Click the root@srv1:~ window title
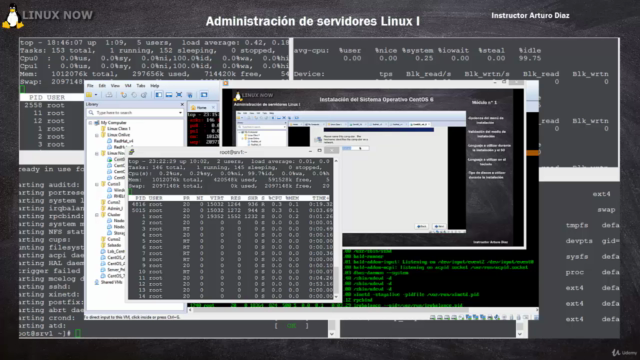 click(233, 152)
